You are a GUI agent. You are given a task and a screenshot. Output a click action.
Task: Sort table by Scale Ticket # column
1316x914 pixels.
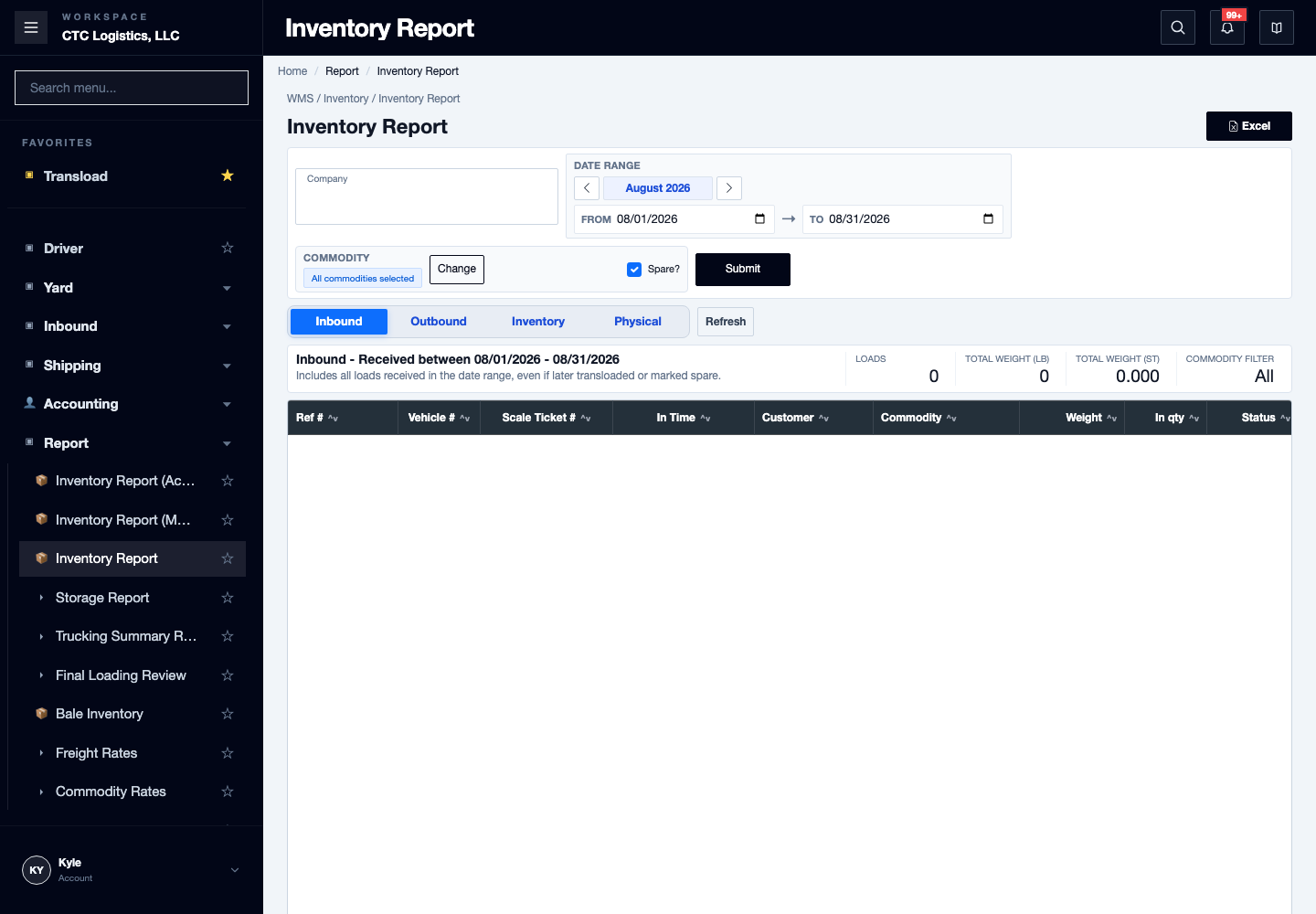pos(547,418)
